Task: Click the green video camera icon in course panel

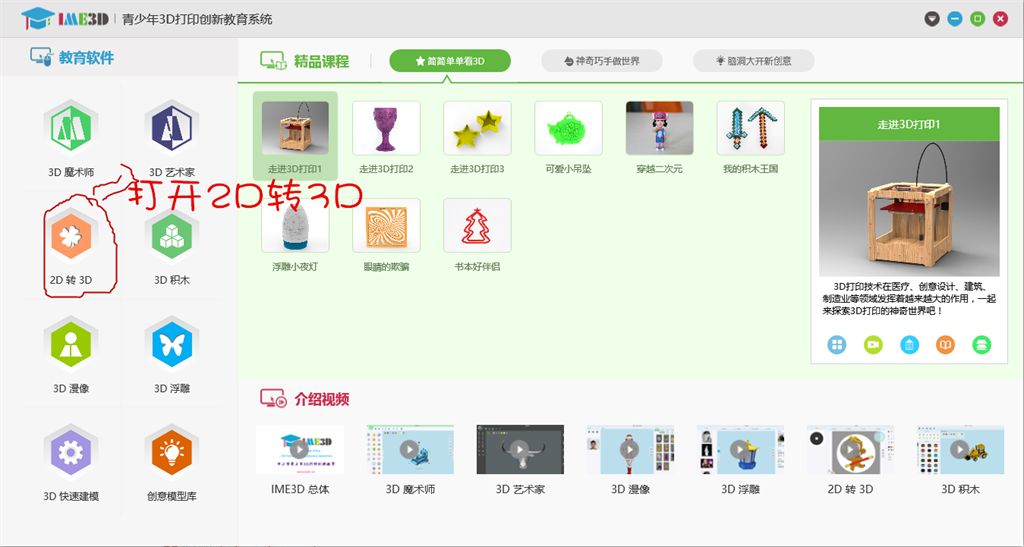Action: tap(873, 345)
